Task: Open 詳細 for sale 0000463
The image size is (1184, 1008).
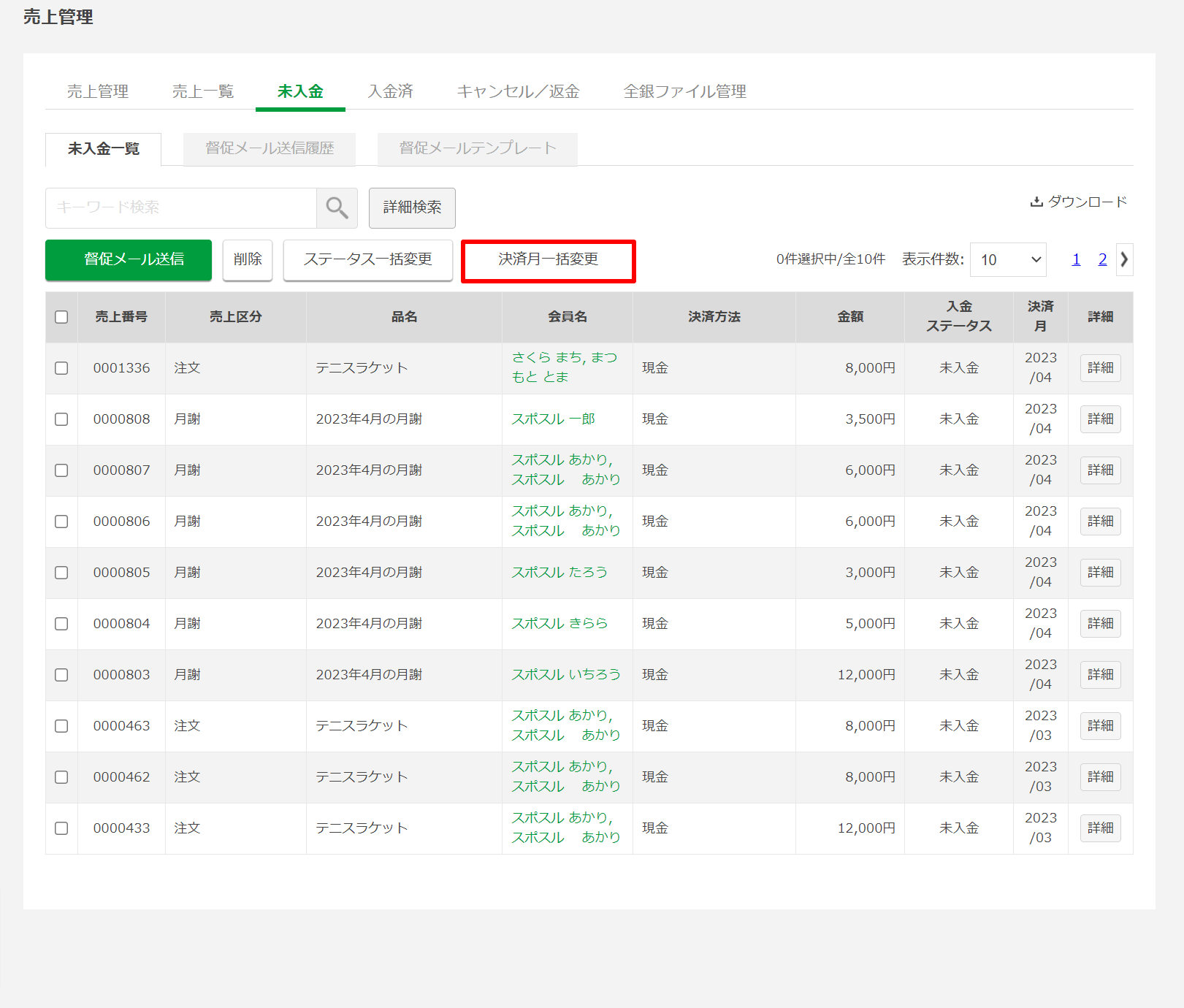Action: (x=1101, y=726)
